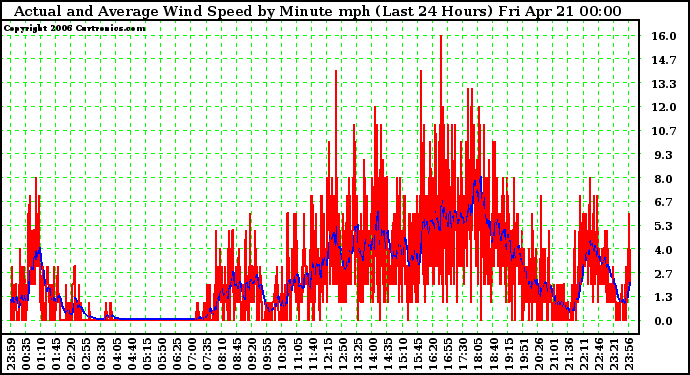Image resolution: width=690 pixels, height=375 pixels.
Task: Click the 21:36 time label
Action: (x=569, y=354)
